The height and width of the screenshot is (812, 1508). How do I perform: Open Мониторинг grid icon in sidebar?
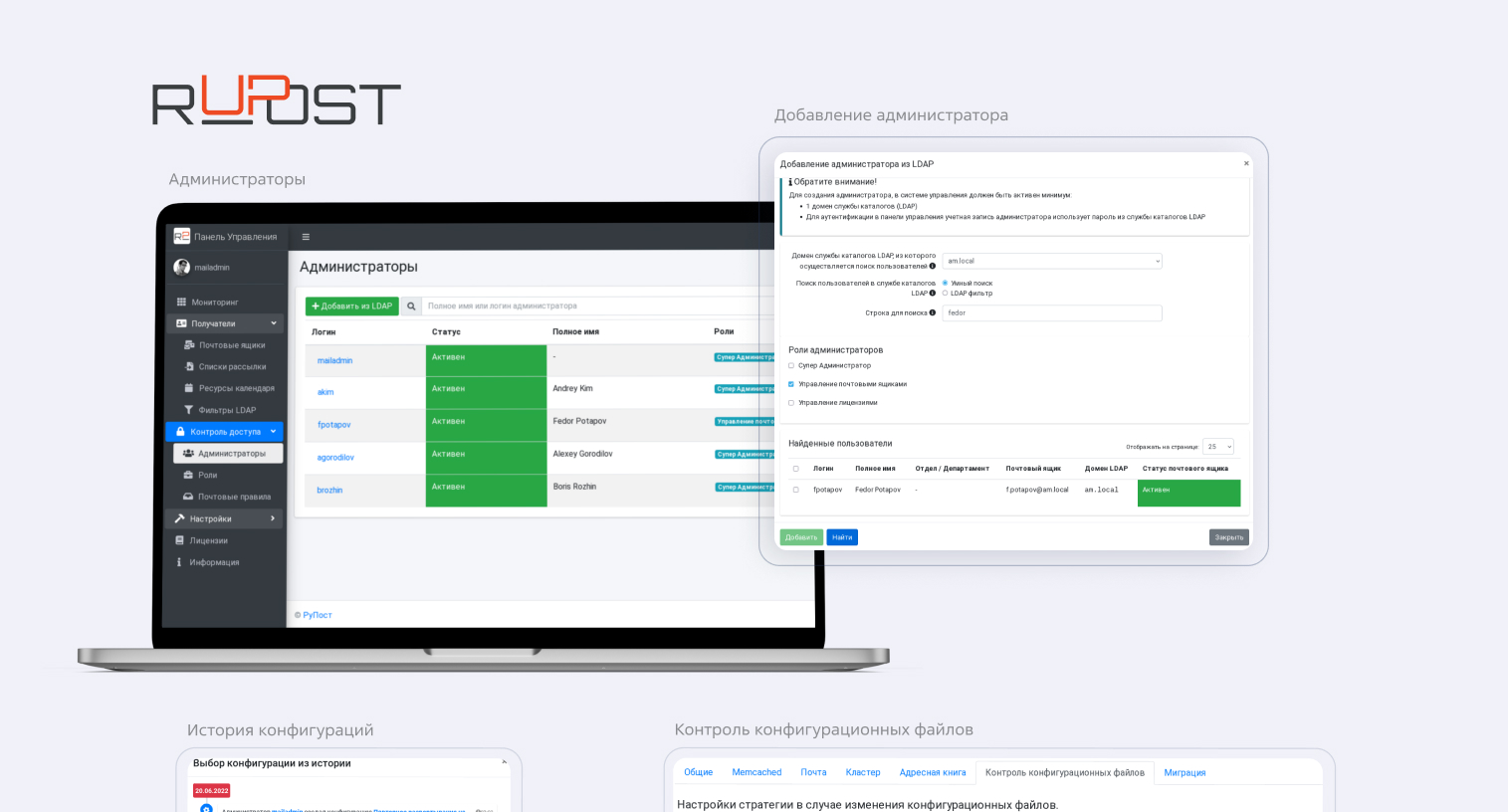click(x=181, y=302)
